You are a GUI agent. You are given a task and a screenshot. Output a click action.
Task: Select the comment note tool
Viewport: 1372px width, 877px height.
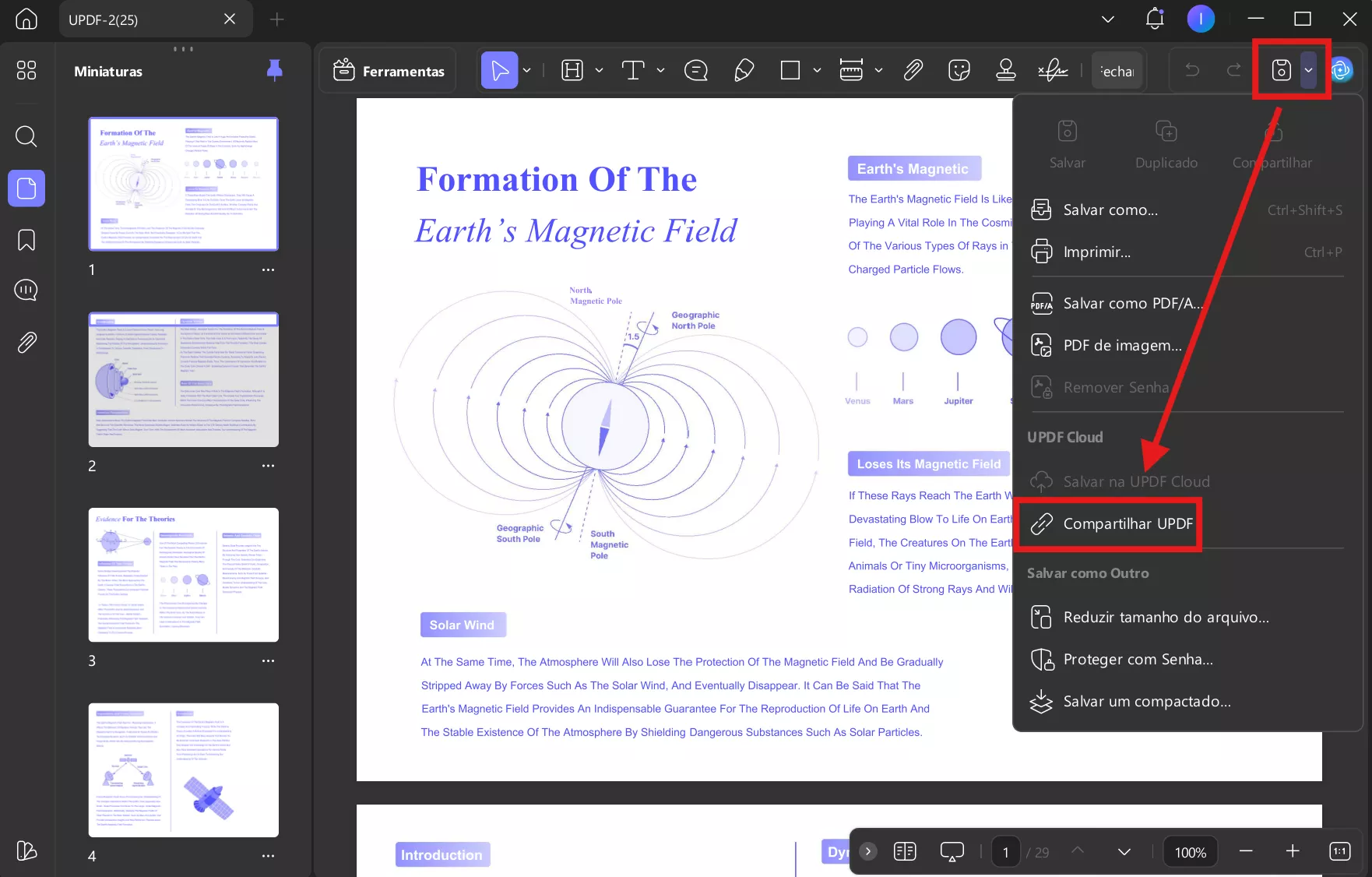[695, 71]
